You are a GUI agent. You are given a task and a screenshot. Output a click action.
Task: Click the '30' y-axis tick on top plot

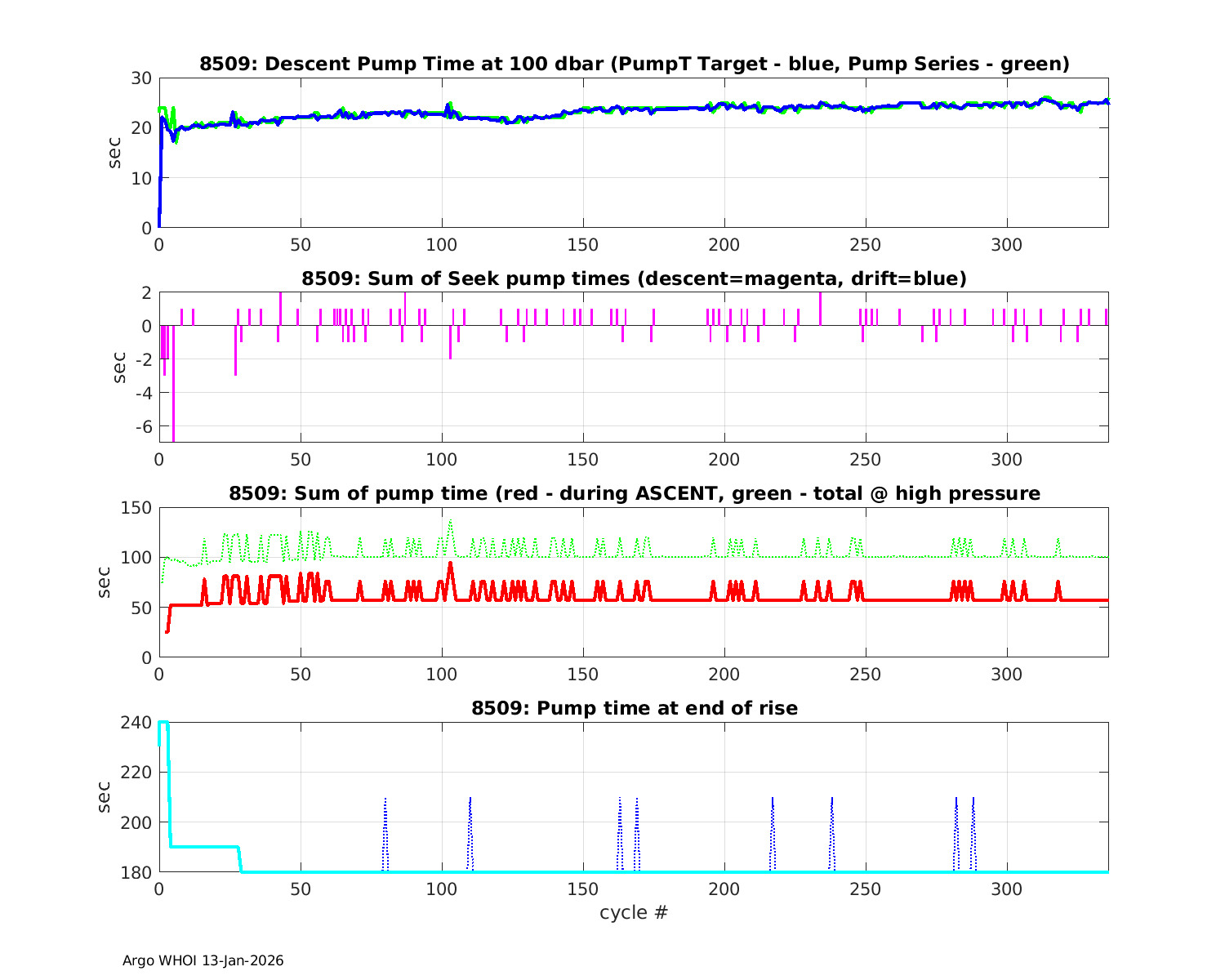tap(142, 78)
